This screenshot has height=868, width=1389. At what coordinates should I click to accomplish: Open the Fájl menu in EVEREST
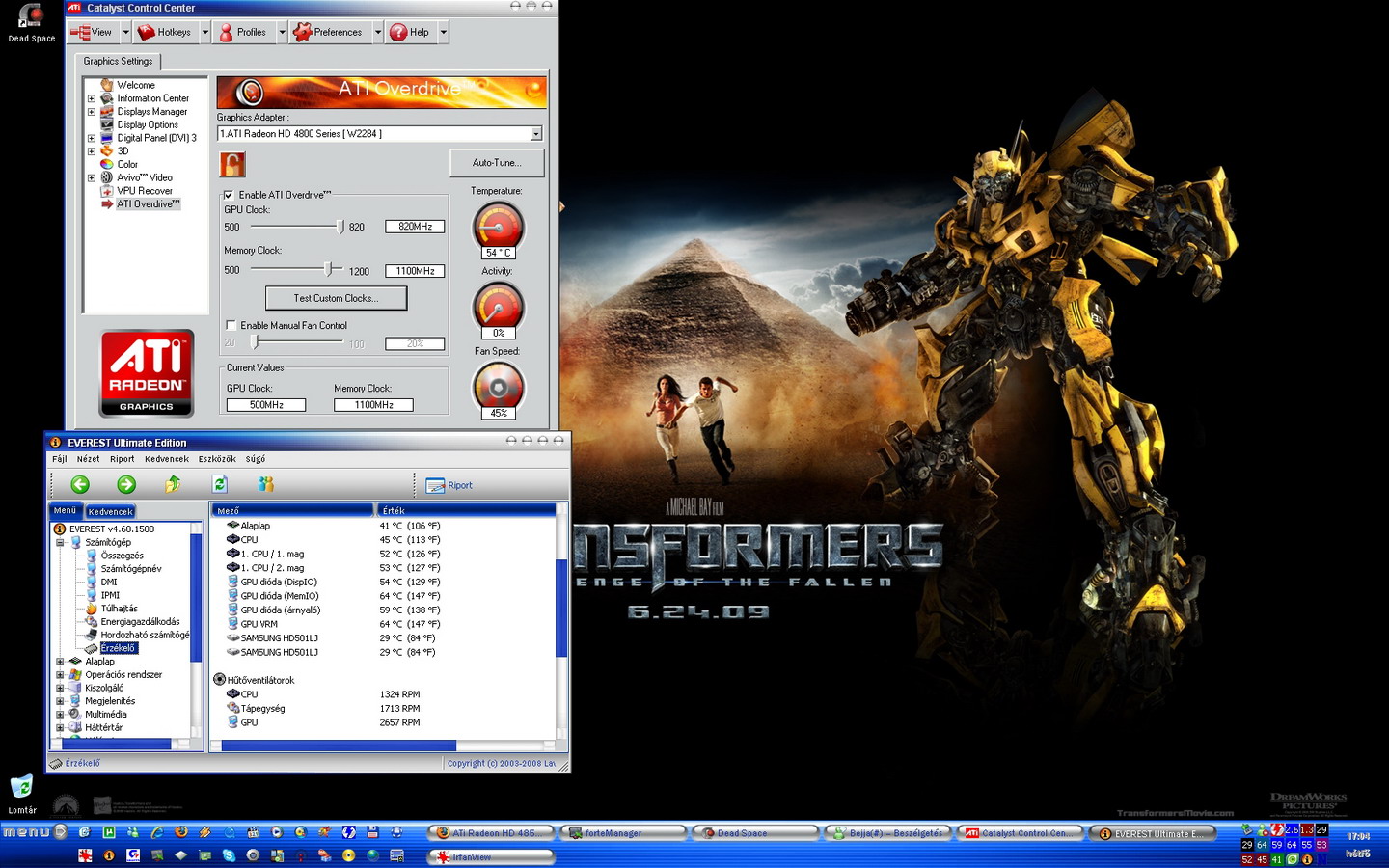click(x=60, y=459)
